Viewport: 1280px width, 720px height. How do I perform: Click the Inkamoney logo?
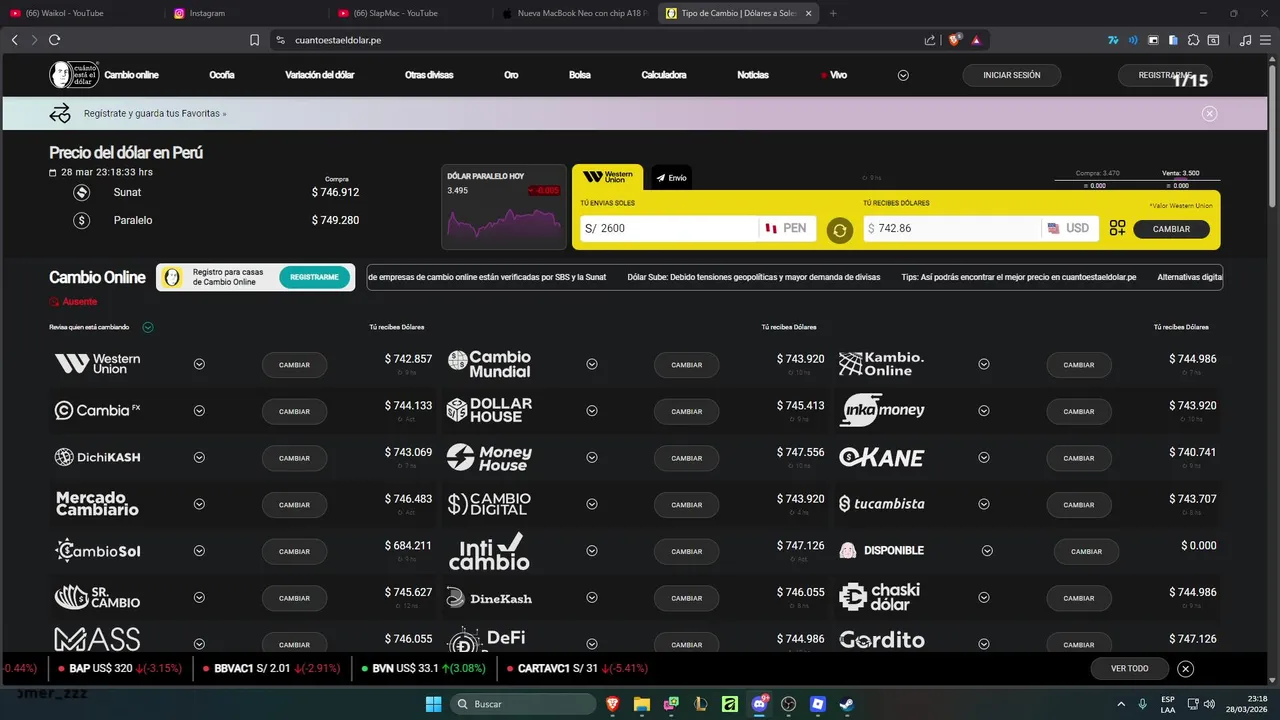(881, 410)
